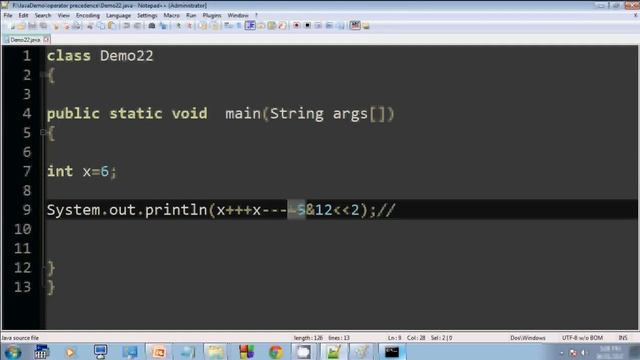Toggle the highlighted Indent guide toolbar button
This screenshot has width=640, height=360.
(250, 26)
